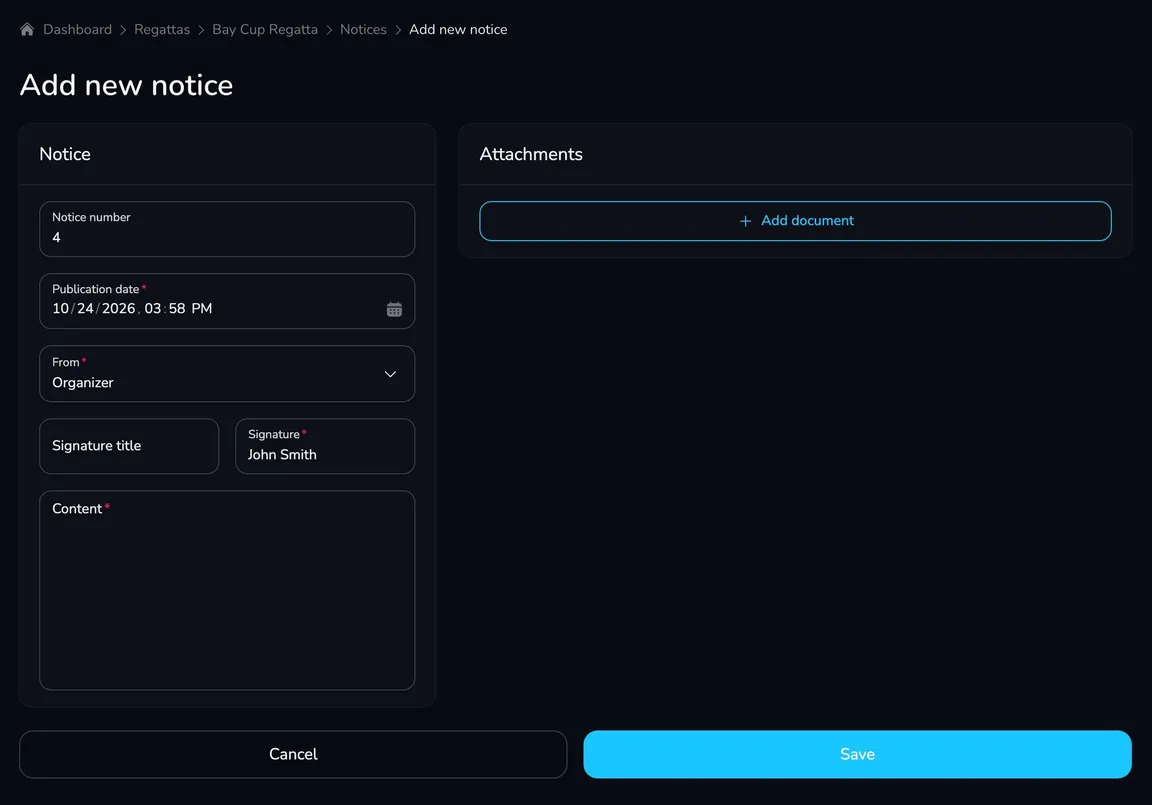Save the new notice

point(857,754)
